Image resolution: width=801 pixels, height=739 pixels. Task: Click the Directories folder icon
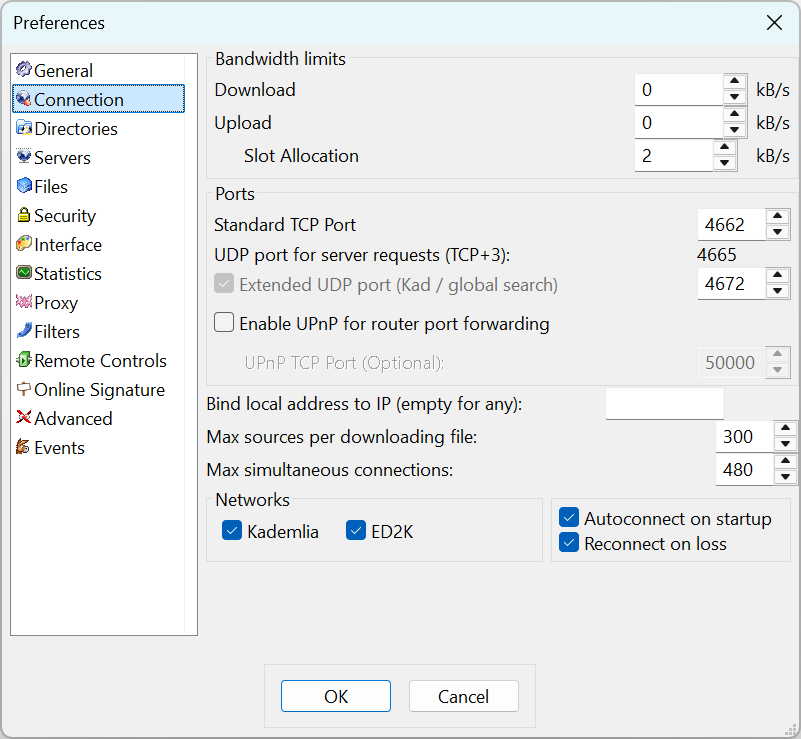(x=23, y=127)
